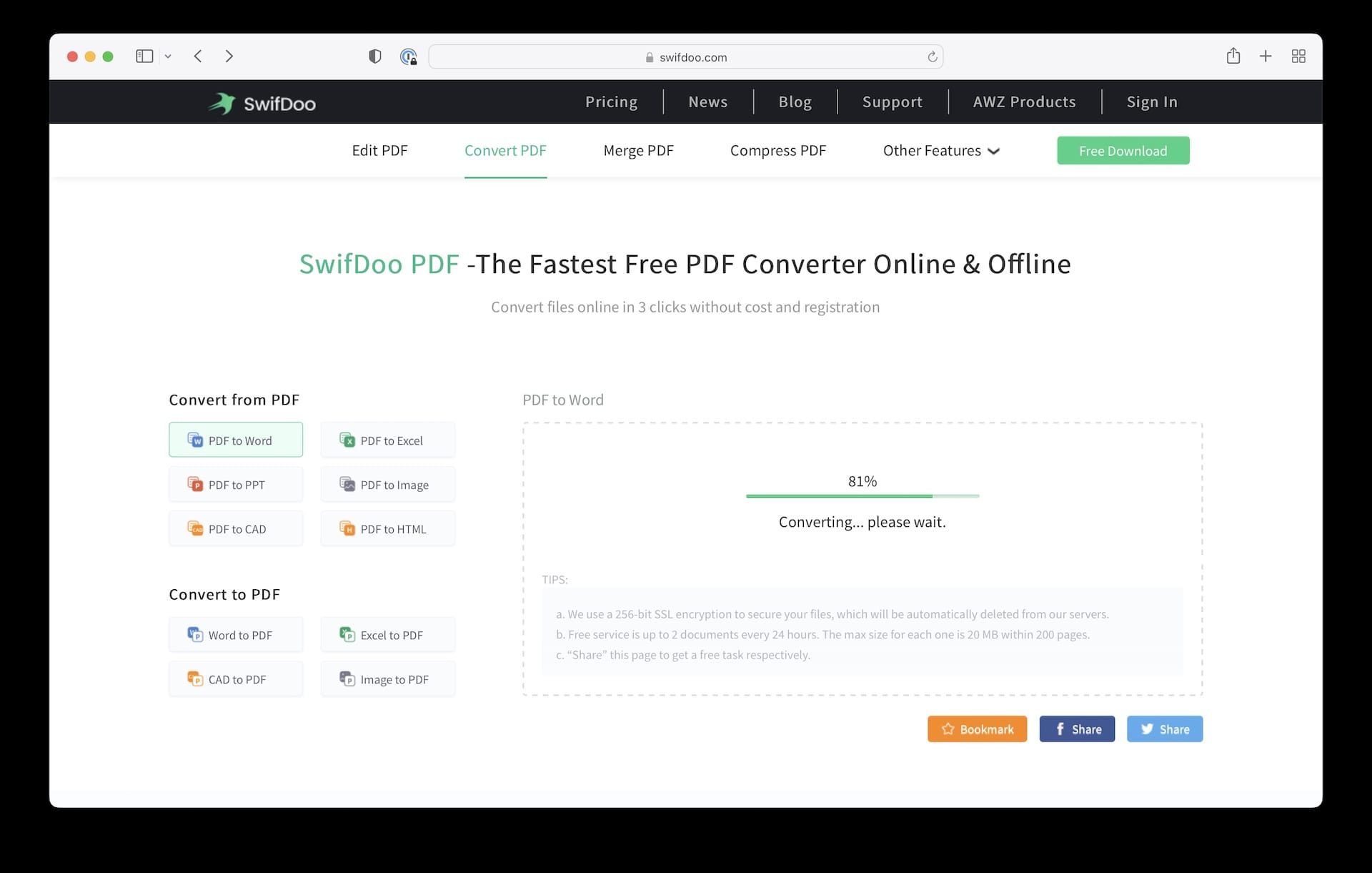This screenshot has width=1372, height=873.
Task: Click the swifdoo.com address bar
Action: (x=685, y=57)
